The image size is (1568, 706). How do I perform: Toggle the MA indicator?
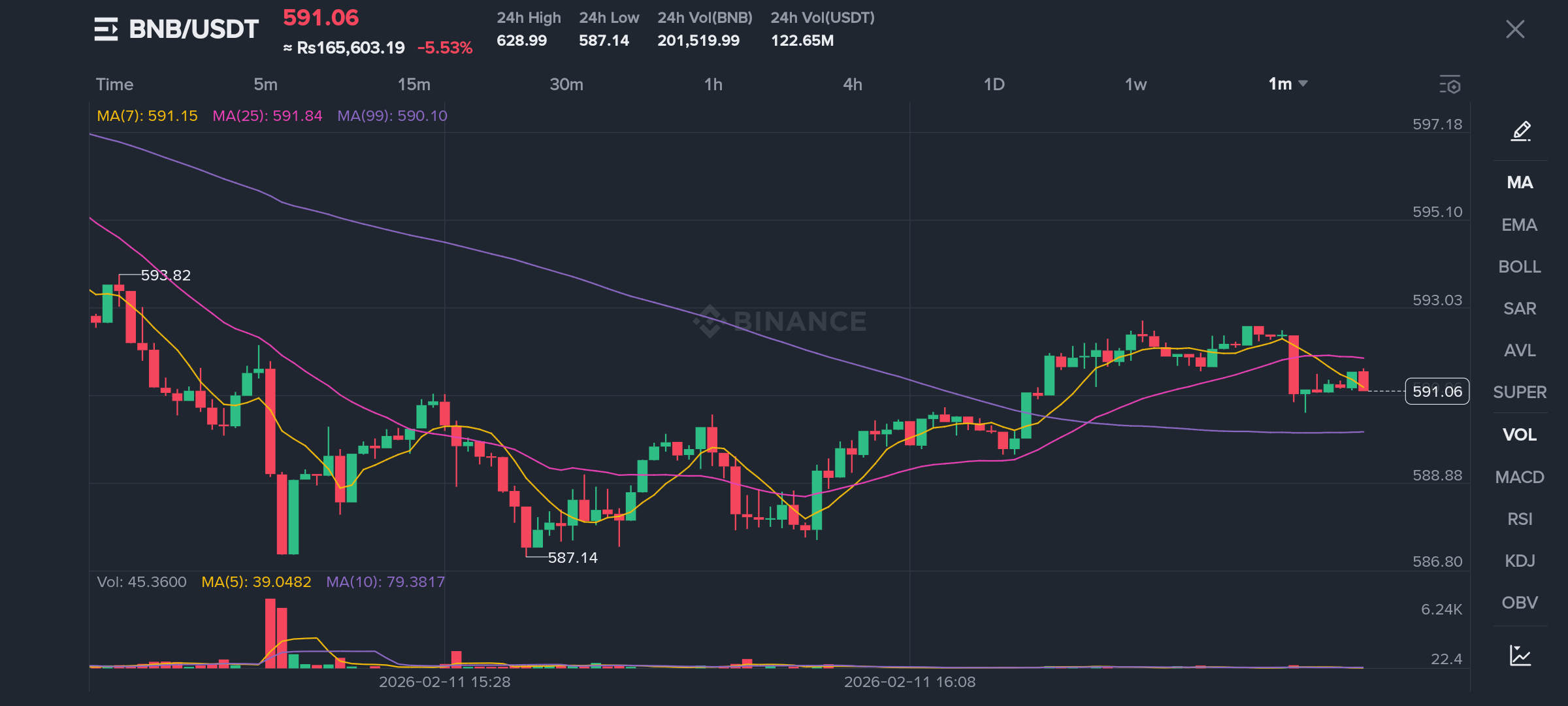(1520, 182)
